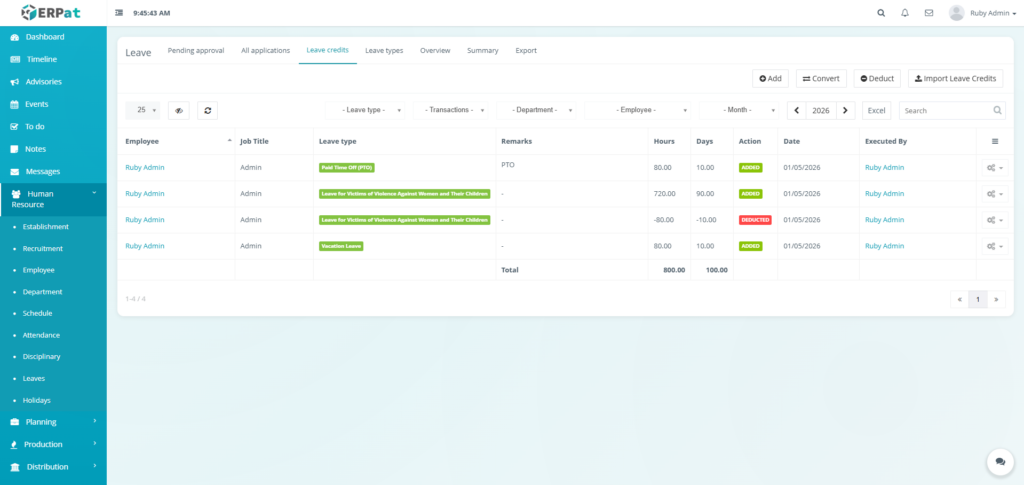Open the table columns menu icon
The width and height of the screenshot is (1024, 485).
tap(994, 141)
